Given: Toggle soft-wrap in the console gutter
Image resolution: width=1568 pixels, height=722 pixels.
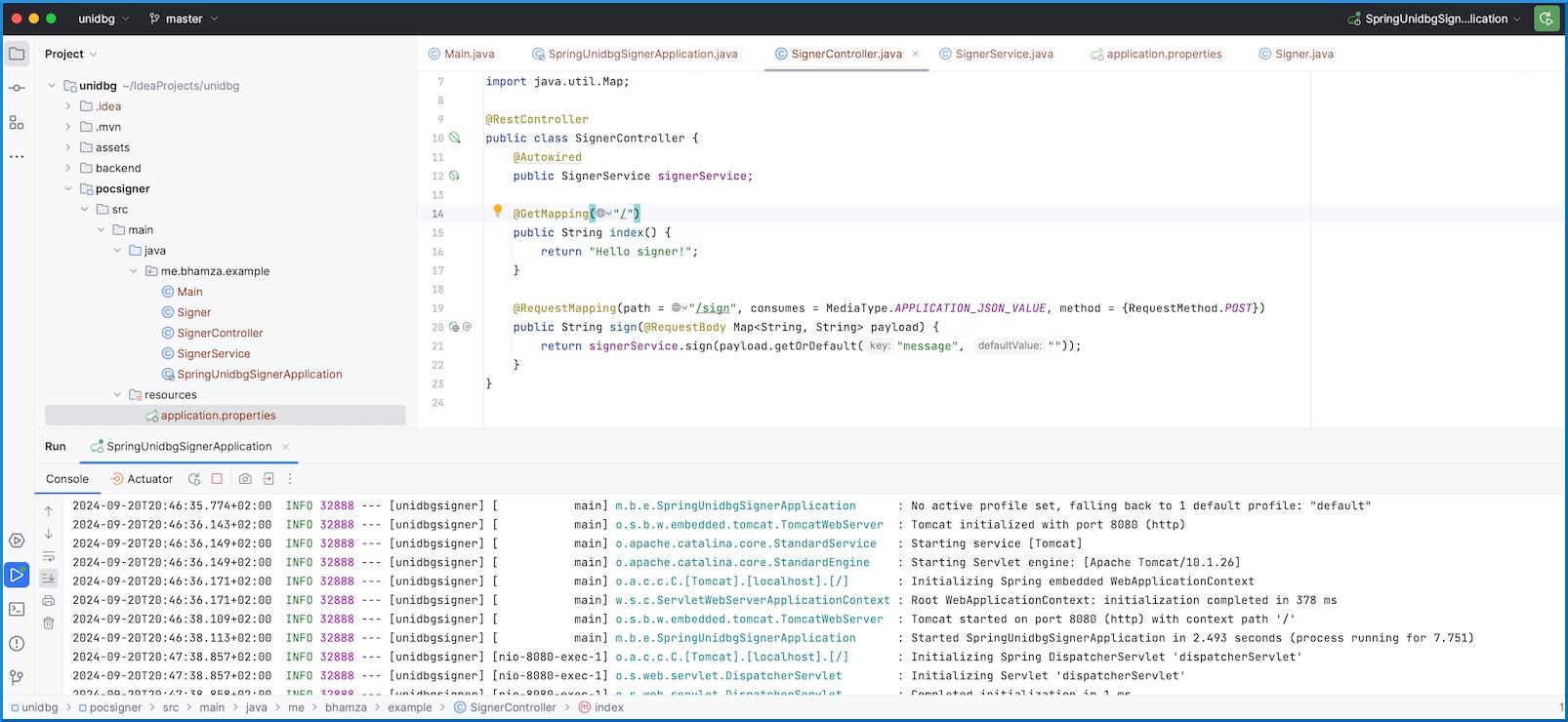Looking at the screenshot, I should (x=48, y=556).
